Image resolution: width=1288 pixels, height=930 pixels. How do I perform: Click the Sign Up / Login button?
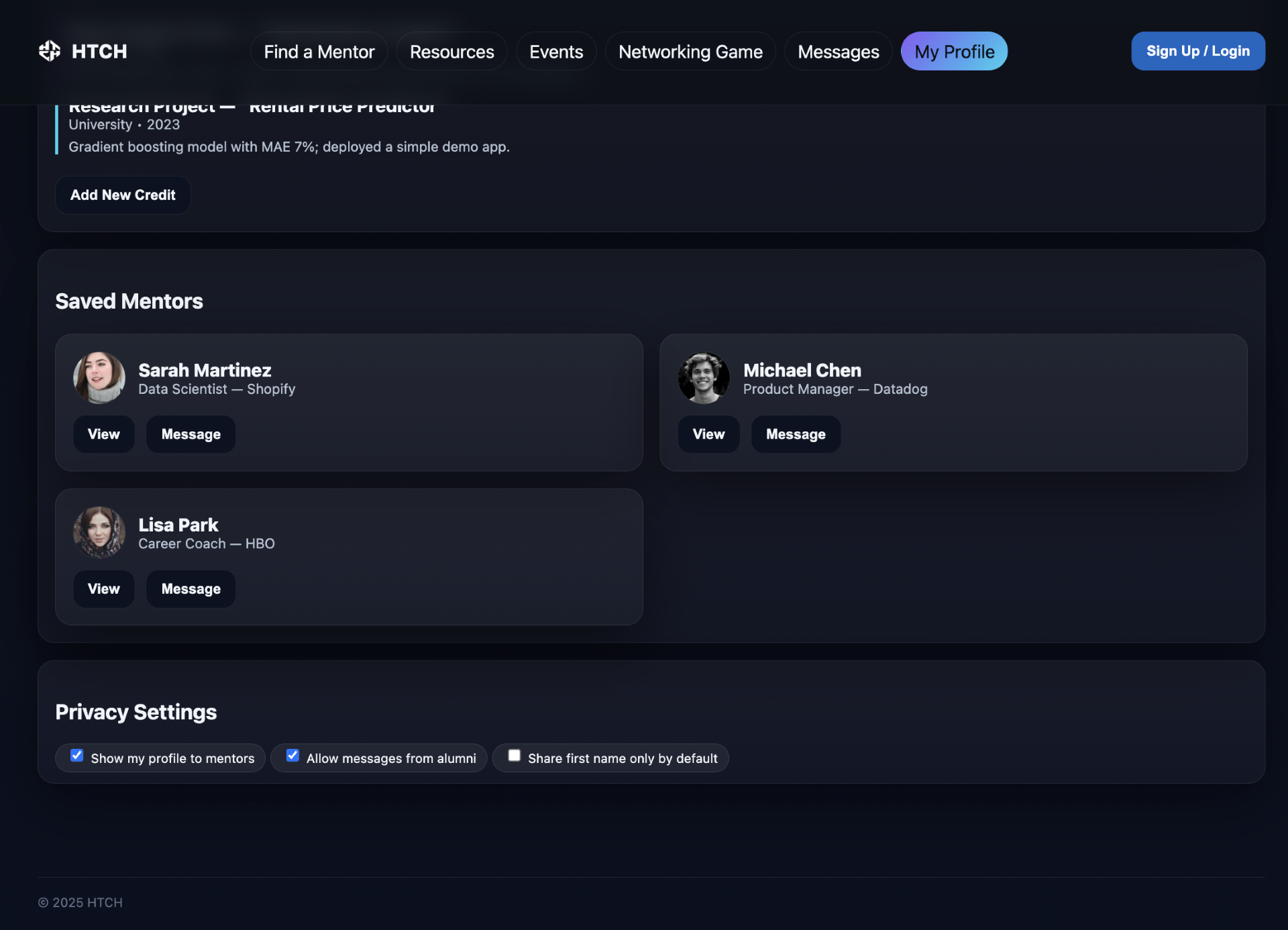pos(1198,51)
